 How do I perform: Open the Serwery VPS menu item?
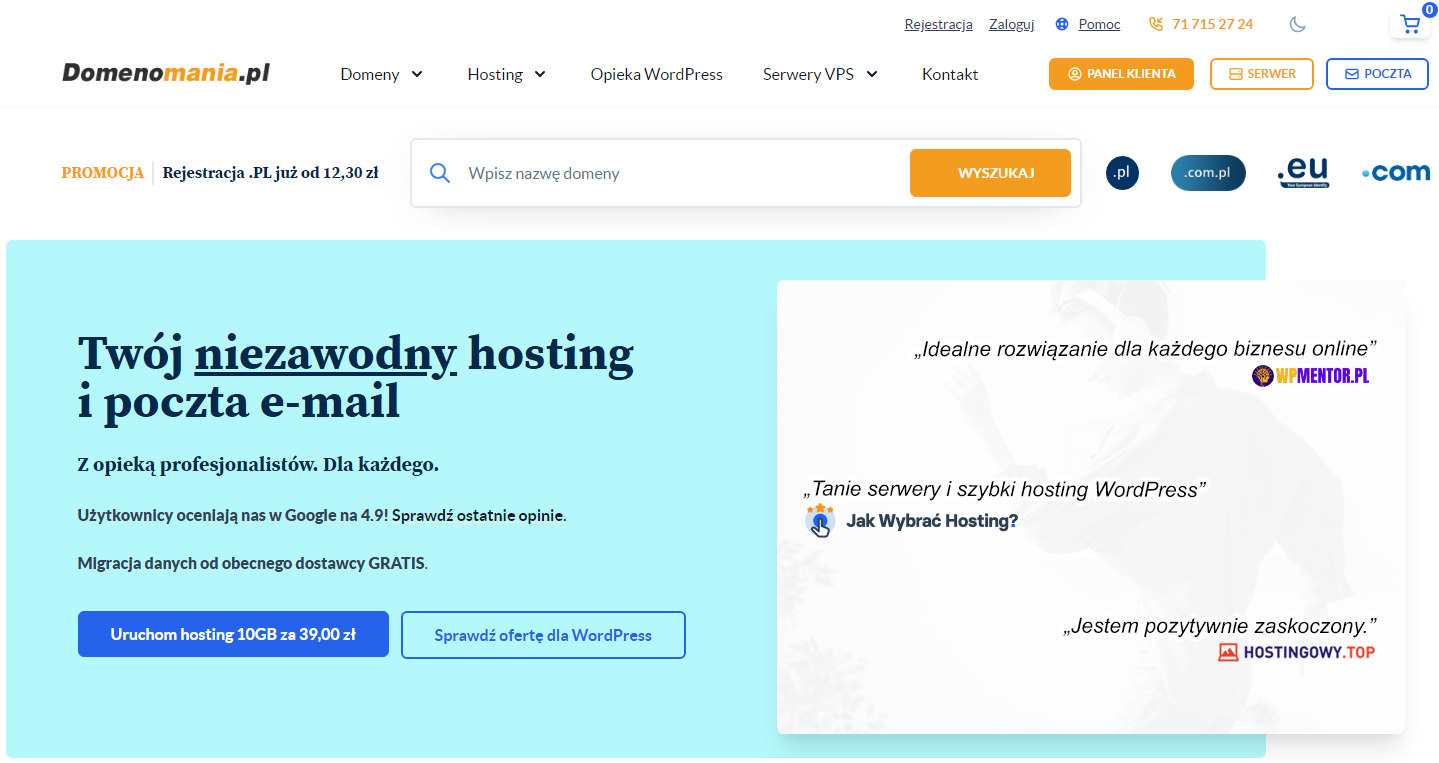tap(808, 74)
